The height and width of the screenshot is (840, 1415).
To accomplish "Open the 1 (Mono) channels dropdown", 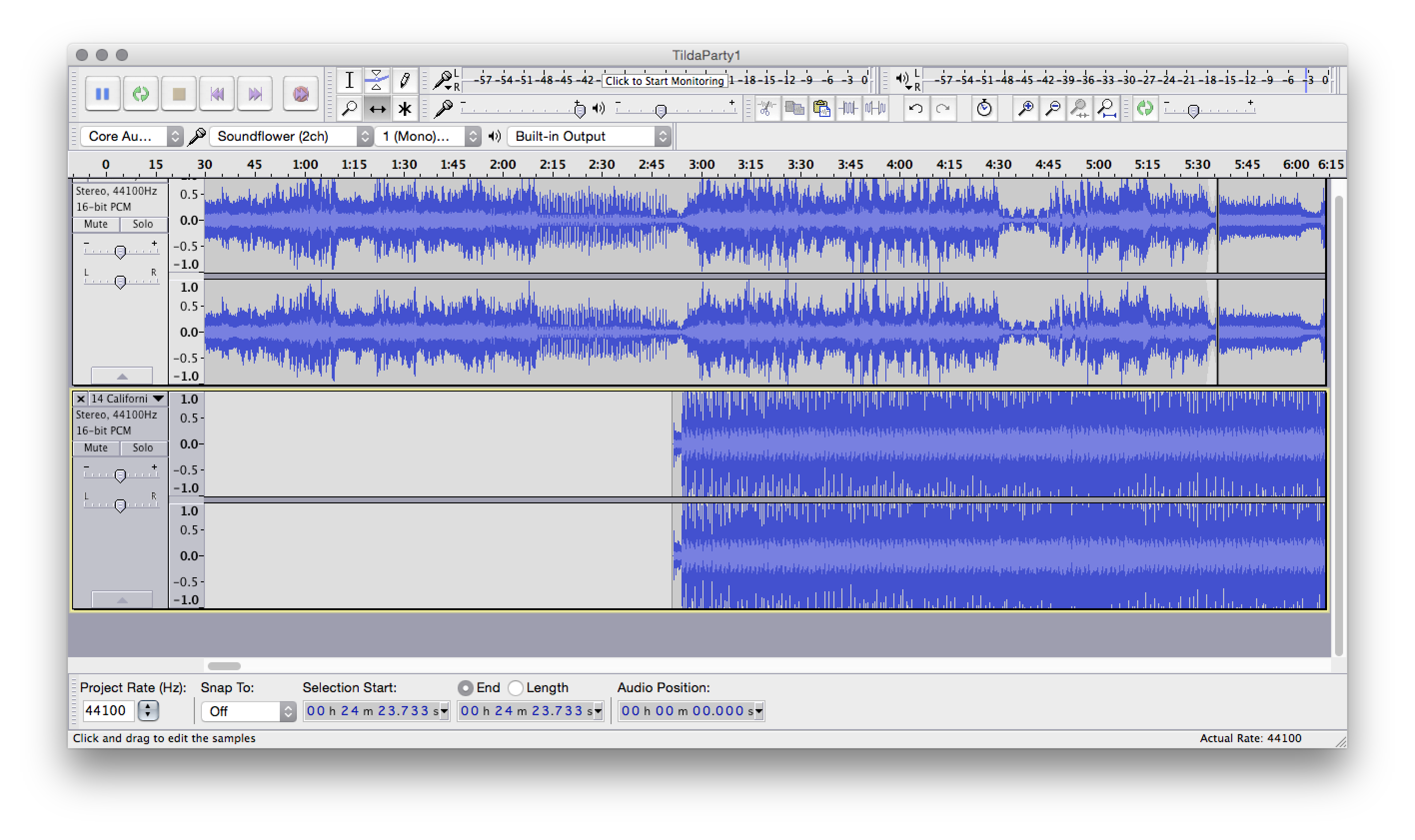I will pos(428,136).
